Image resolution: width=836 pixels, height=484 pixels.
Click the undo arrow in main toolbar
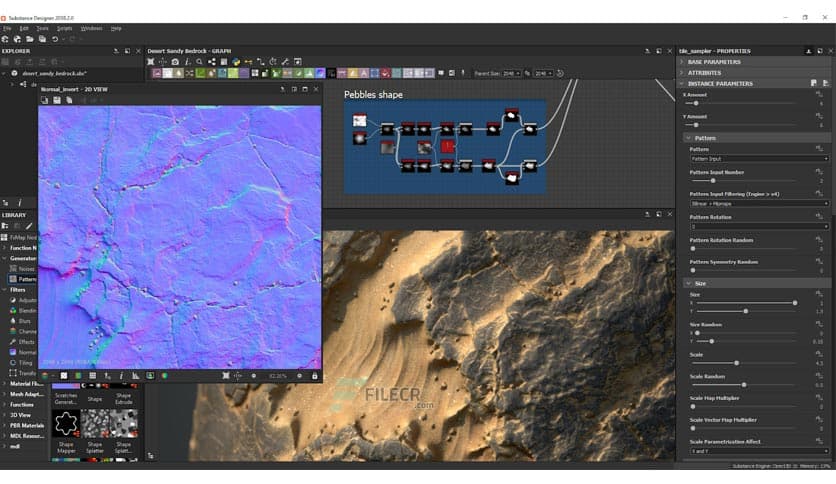point(54,39)
